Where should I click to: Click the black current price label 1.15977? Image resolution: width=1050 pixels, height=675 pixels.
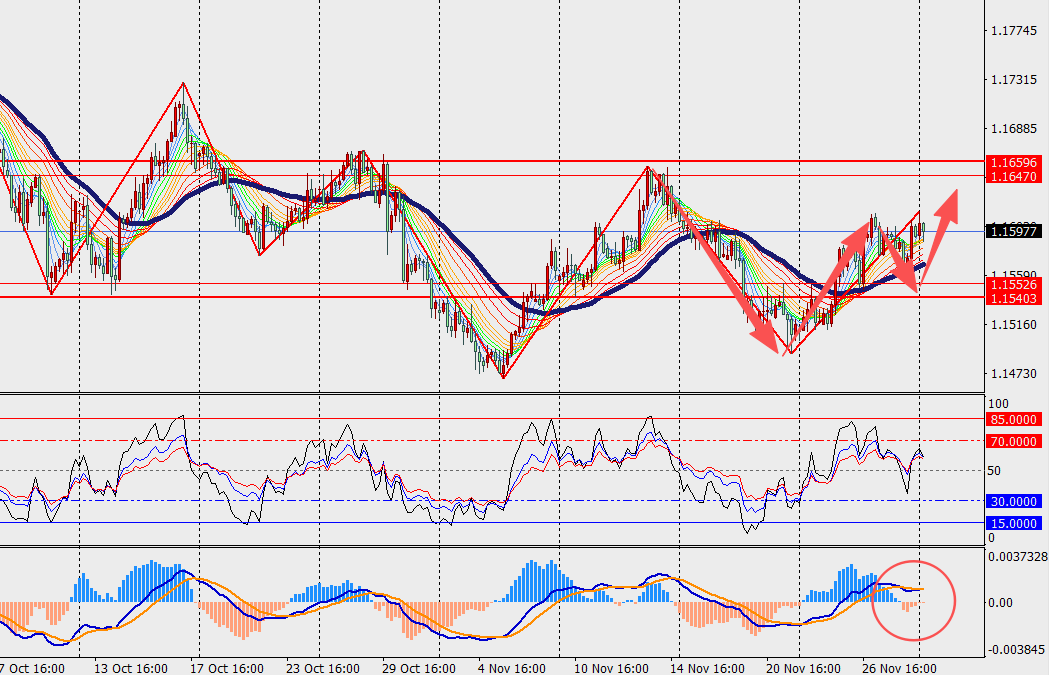coord(1013,232)
